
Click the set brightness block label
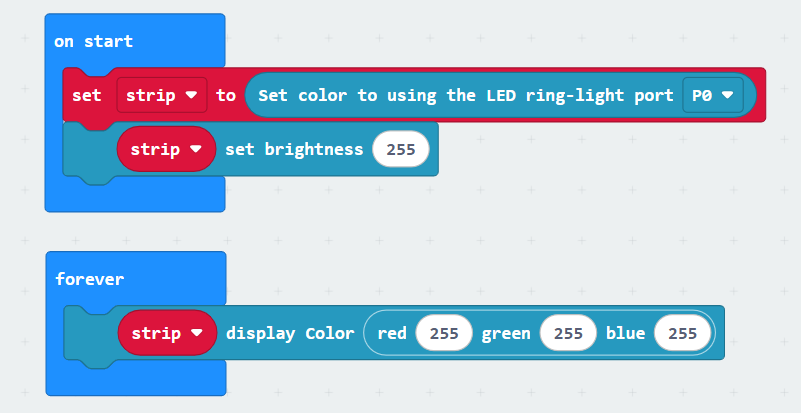point(294,149)
